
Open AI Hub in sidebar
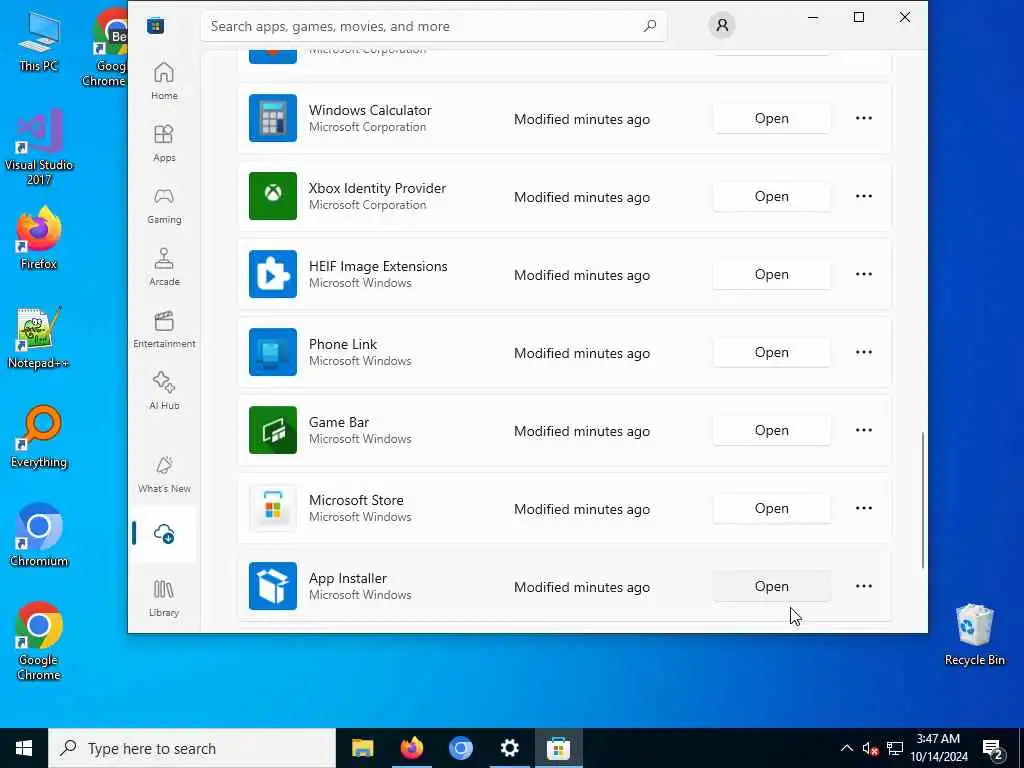[164, 391]
